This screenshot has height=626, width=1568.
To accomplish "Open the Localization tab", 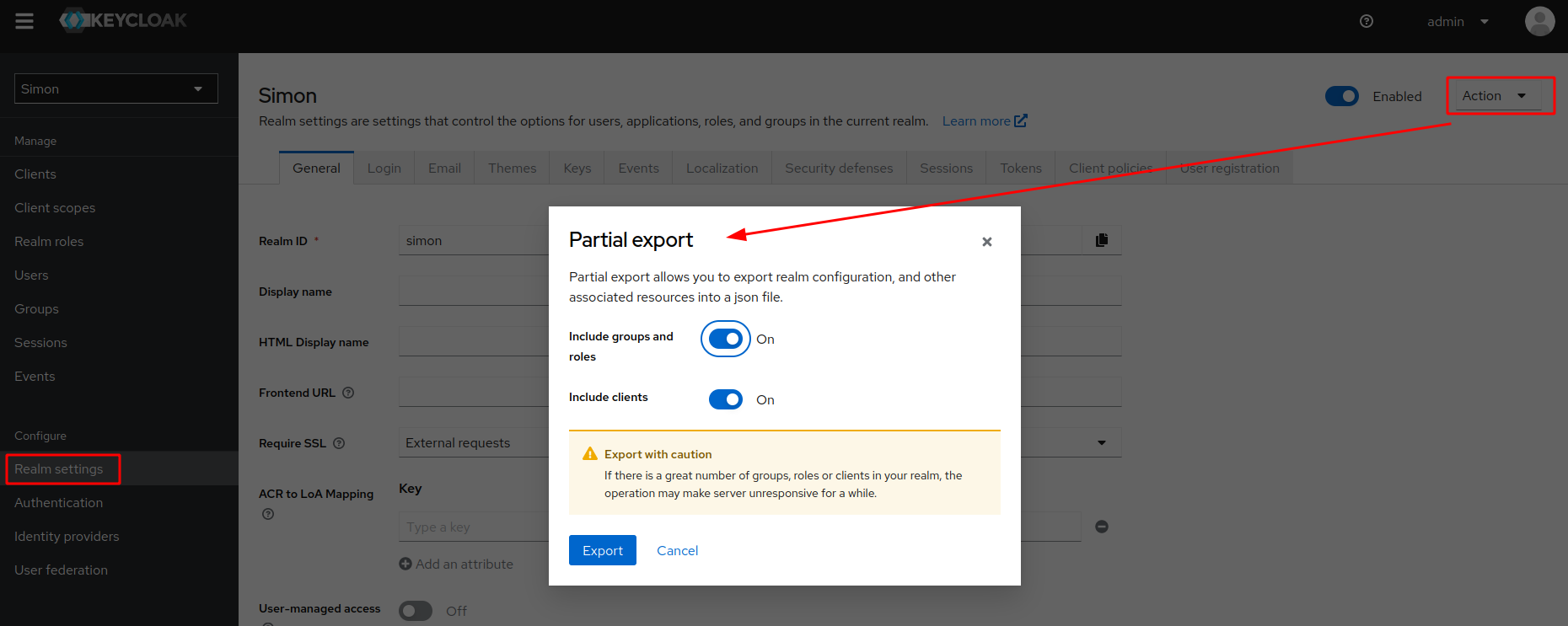I will [x=722, y=168].
